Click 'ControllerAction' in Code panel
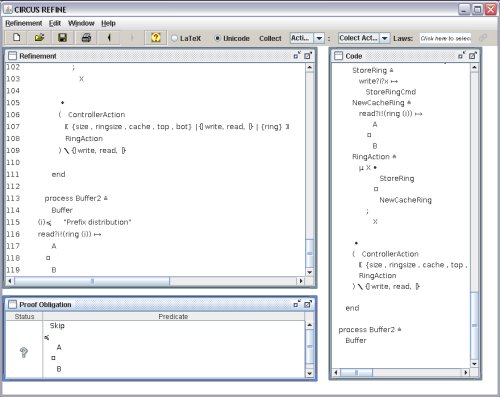Screen dimensions: 500x397 pos(390,254)
